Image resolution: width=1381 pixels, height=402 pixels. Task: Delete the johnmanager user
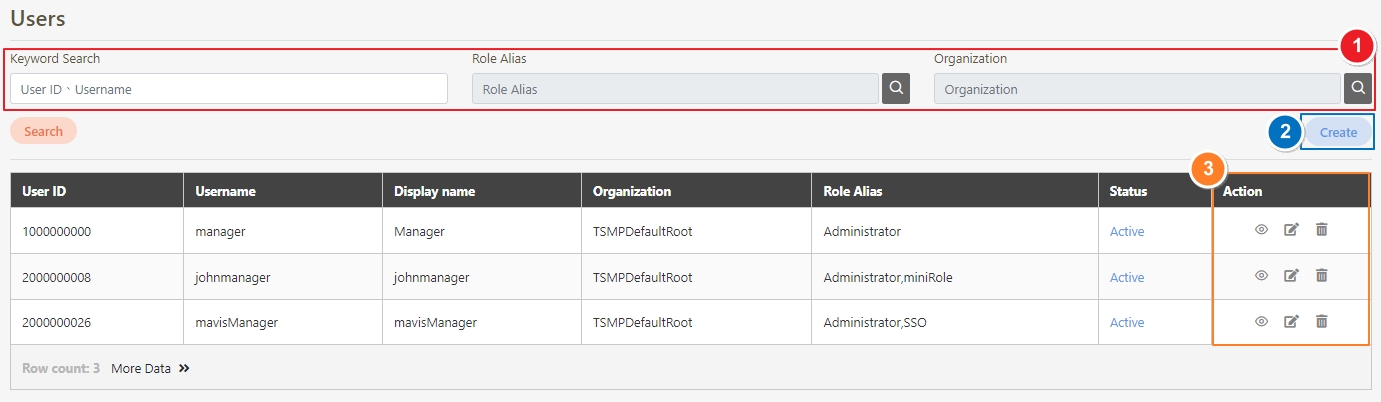[1321, 276]
